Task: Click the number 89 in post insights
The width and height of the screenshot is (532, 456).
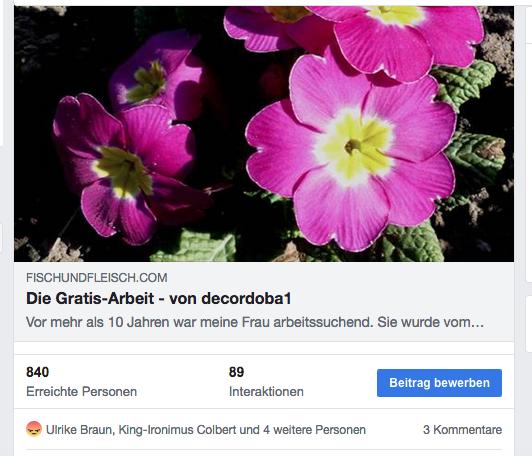Action: (236, 372)
